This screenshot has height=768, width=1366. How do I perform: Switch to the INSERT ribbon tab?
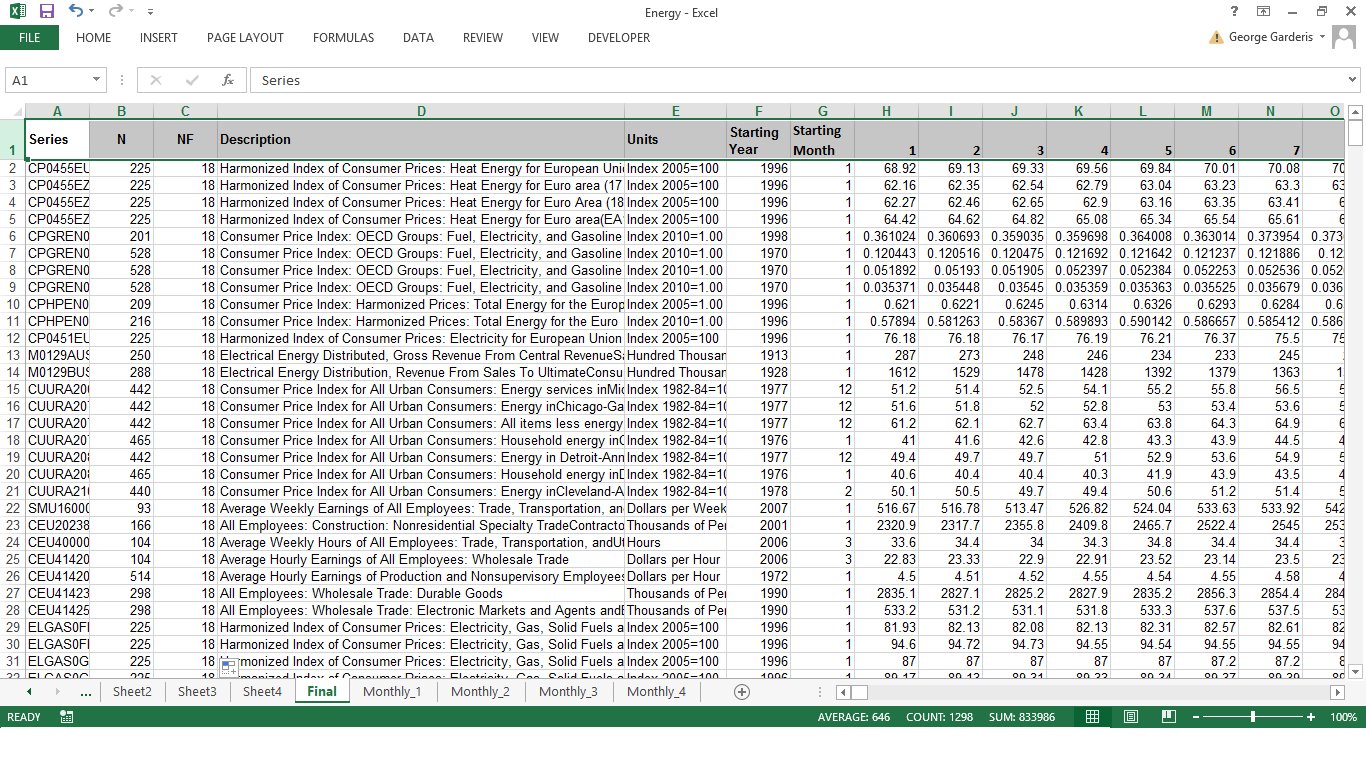tap(159, 38)
